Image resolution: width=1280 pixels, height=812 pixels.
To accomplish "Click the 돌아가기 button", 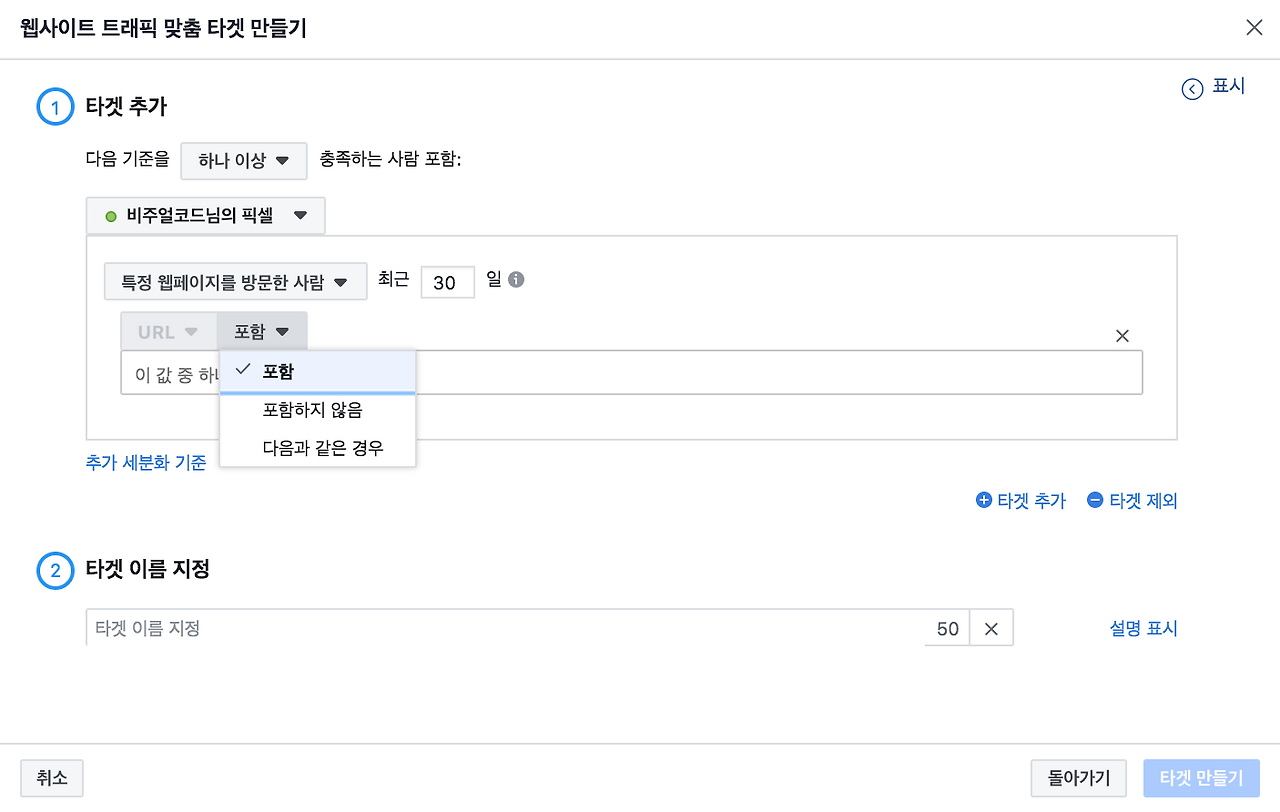I will [x=1078, y=778].
